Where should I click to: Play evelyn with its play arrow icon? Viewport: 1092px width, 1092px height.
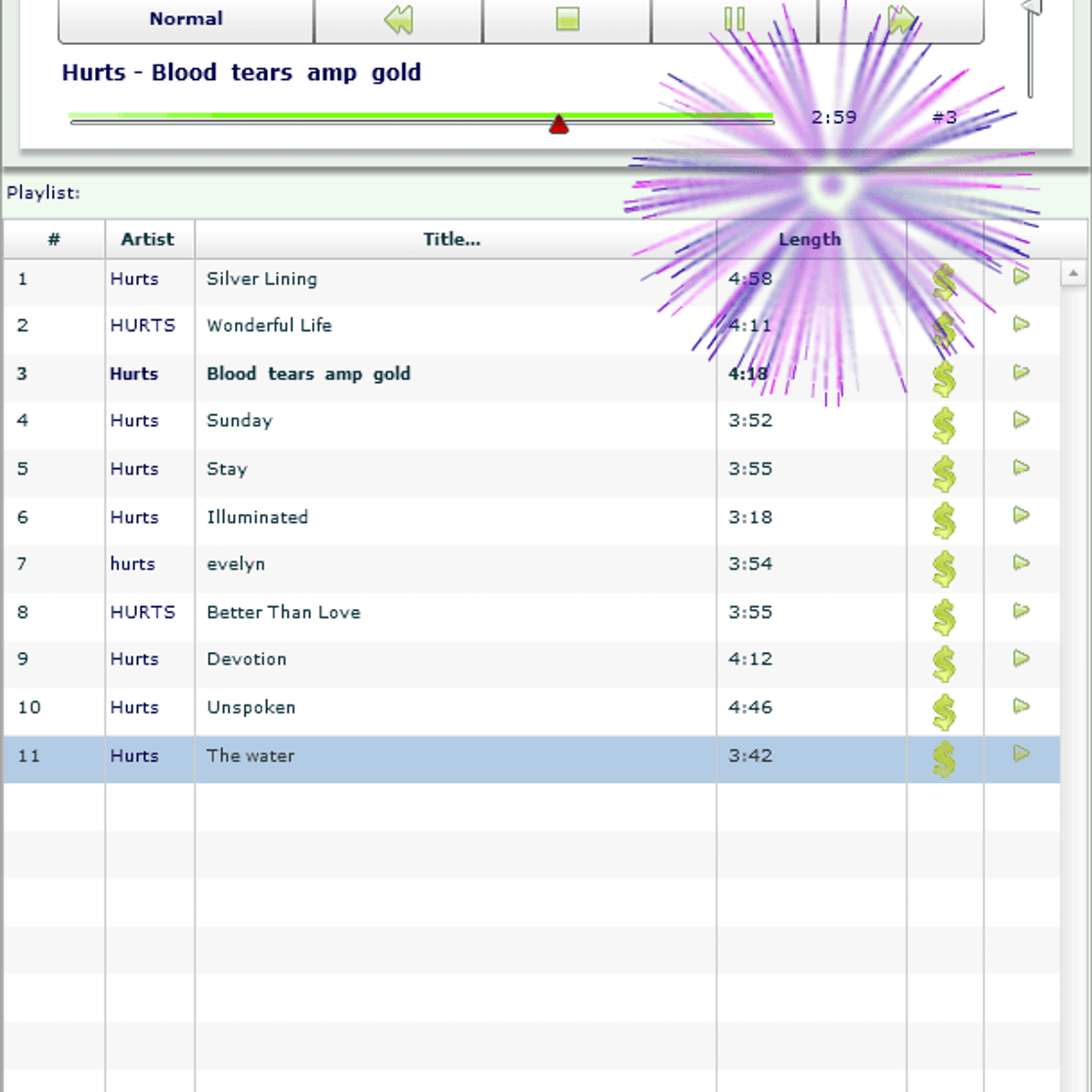pos(1021,563)
